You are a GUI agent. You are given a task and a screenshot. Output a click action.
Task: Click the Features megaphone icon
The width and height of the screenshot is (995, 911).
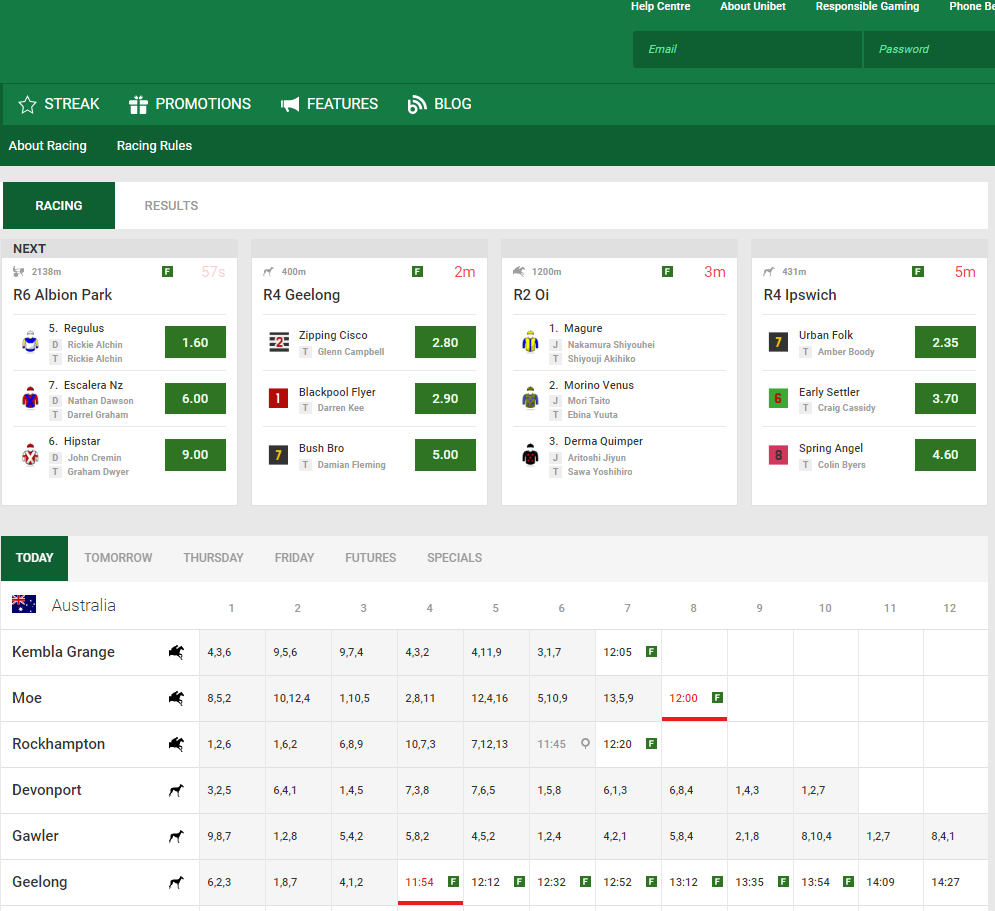coord(290,104)
